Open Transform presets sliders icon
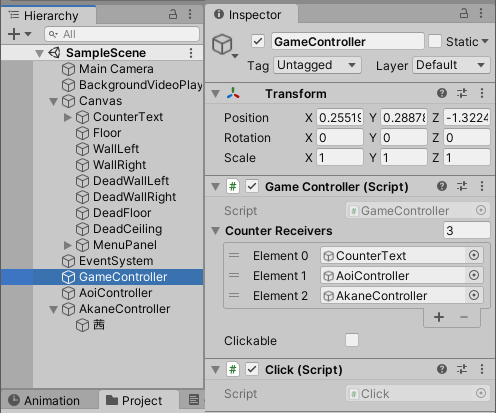Screen dimensions: 496x413 click(462, 93)
